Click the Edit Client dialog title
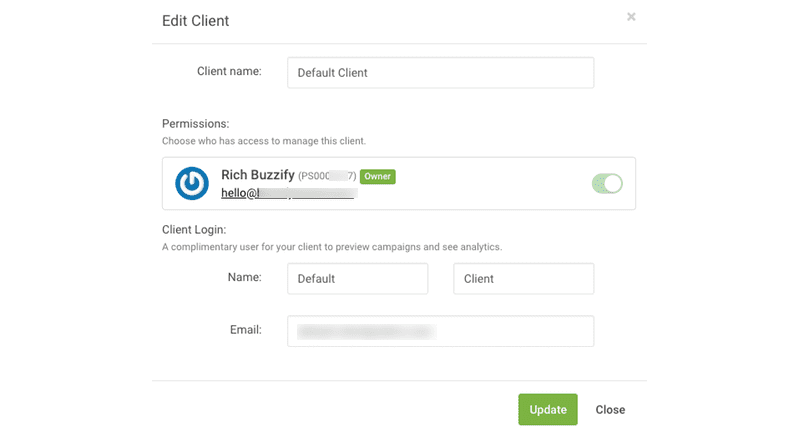Image resolution: width=800 pixels, height=437 pixels. point(194,21)
